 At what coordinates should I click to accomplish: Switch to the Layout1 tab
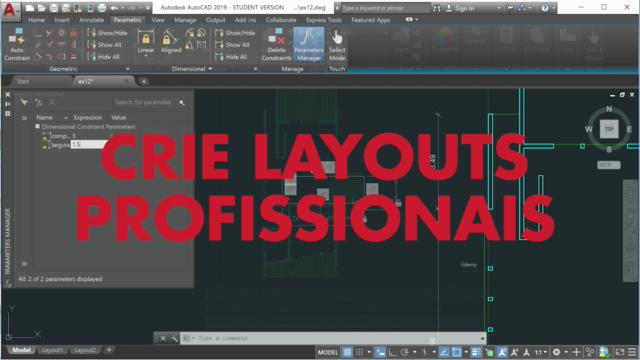click(x=52, y=350)
